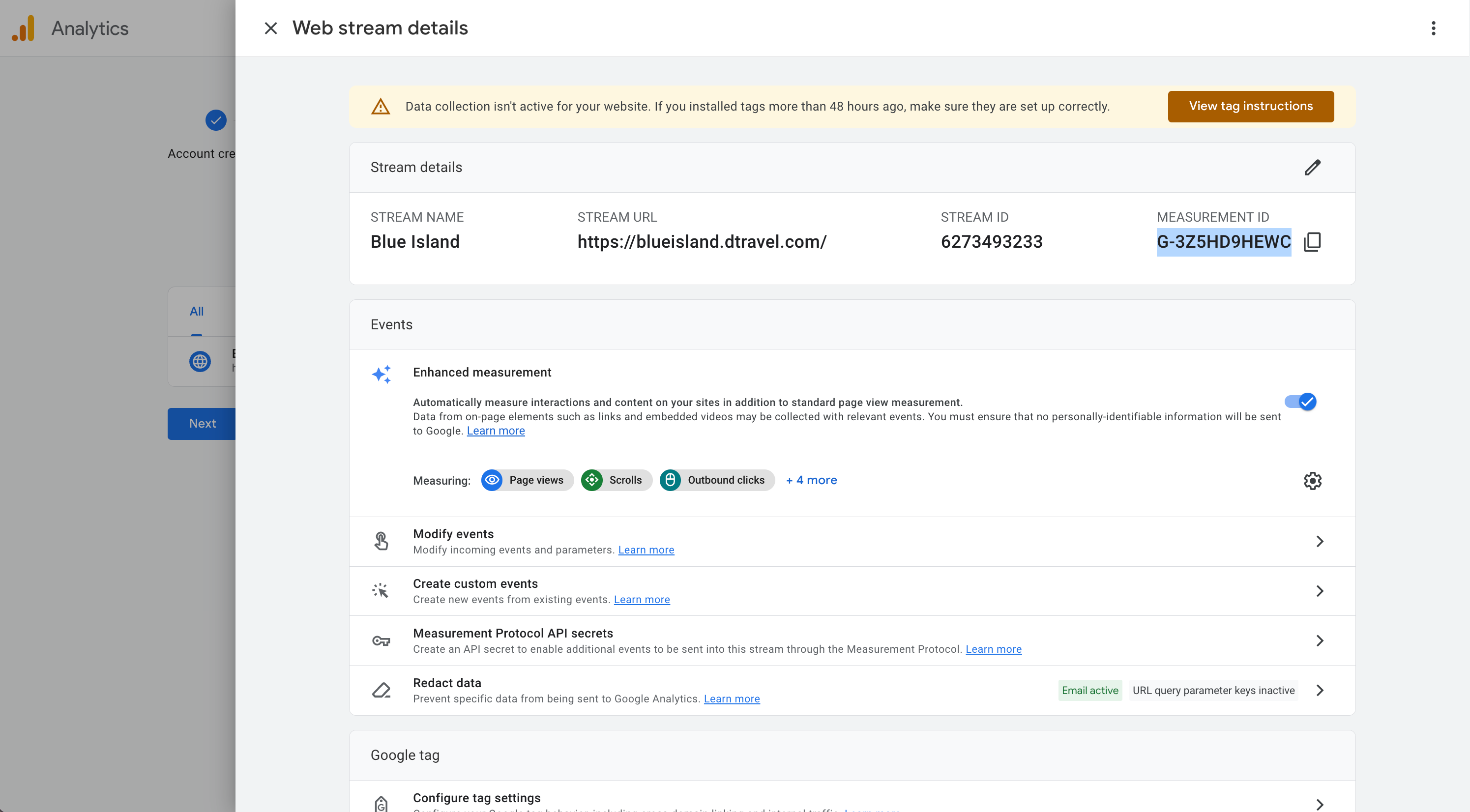The height and width of the screenshot is (812, 1470).
Task: Click the Google Analytics logo
Action: coord(24,28)
